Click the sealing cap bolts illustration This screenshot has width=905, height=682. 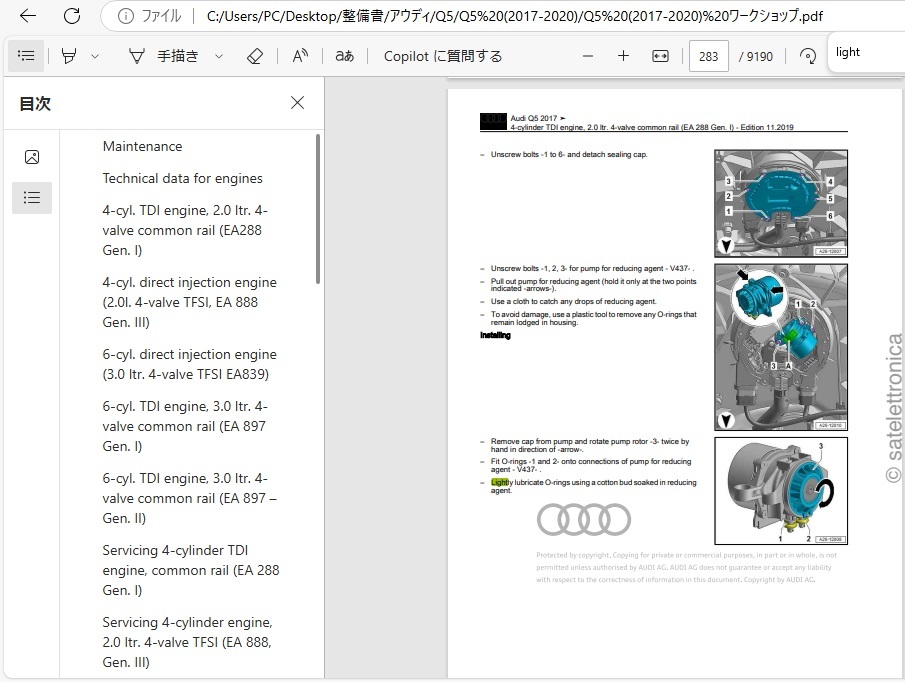781,203
